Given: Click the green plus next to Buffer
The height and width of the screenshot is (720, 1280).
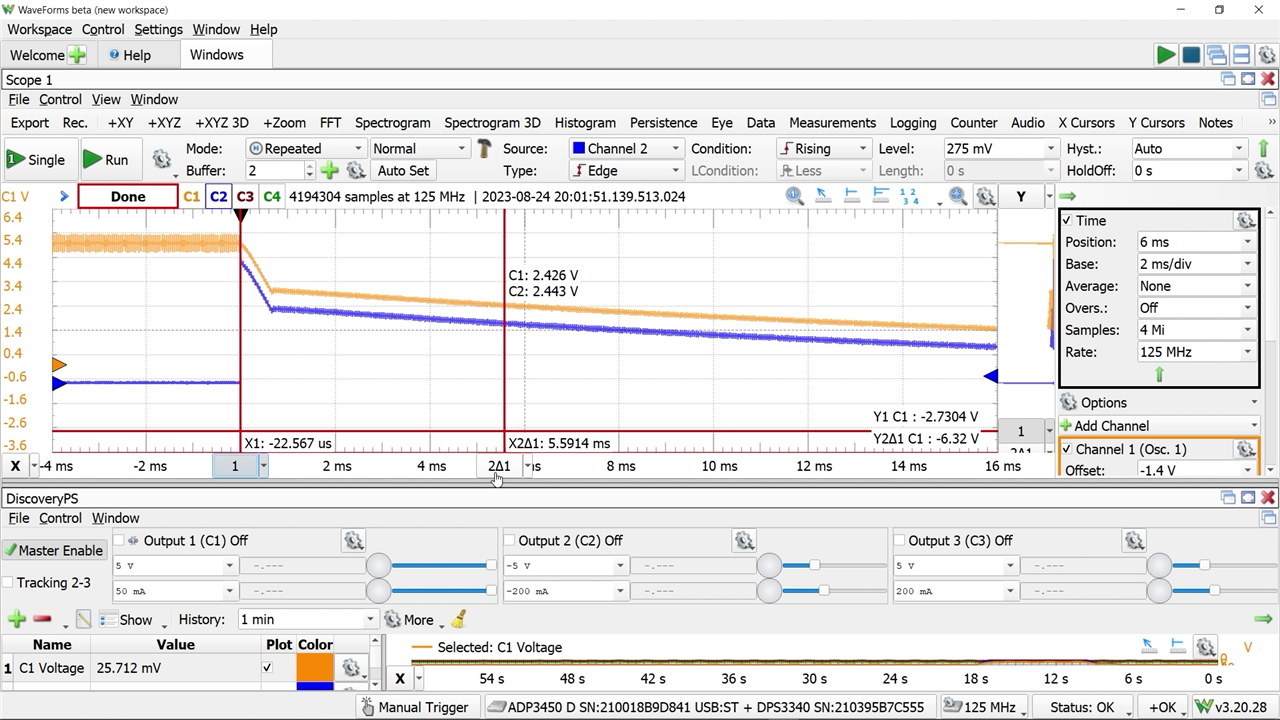Looking at the screenshot, I should pos(329,171).
